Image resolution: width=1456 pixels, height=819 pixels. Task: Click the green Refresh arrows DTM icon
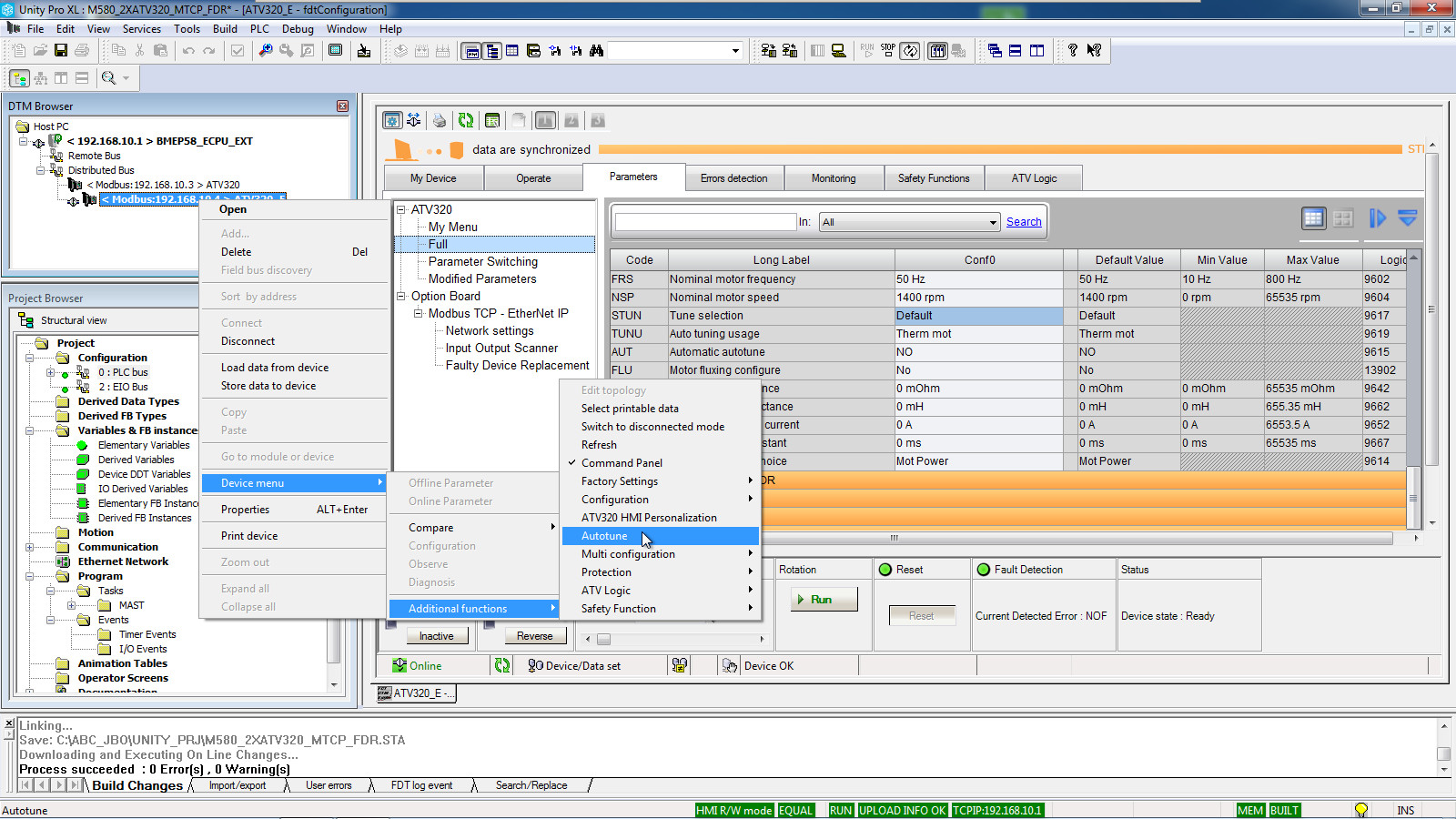pos(466,120)
